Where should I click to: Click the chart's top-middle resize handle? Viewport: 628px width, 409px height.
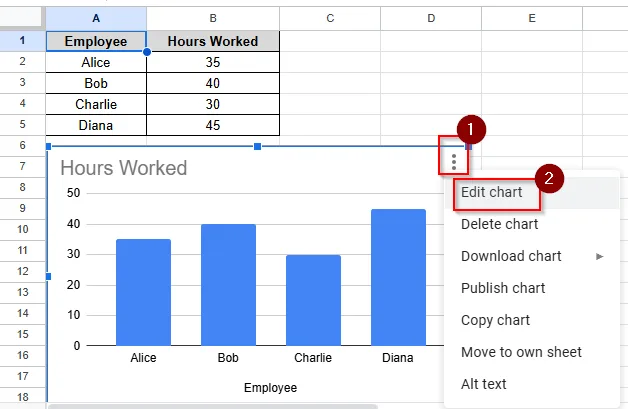click(258, 147)
